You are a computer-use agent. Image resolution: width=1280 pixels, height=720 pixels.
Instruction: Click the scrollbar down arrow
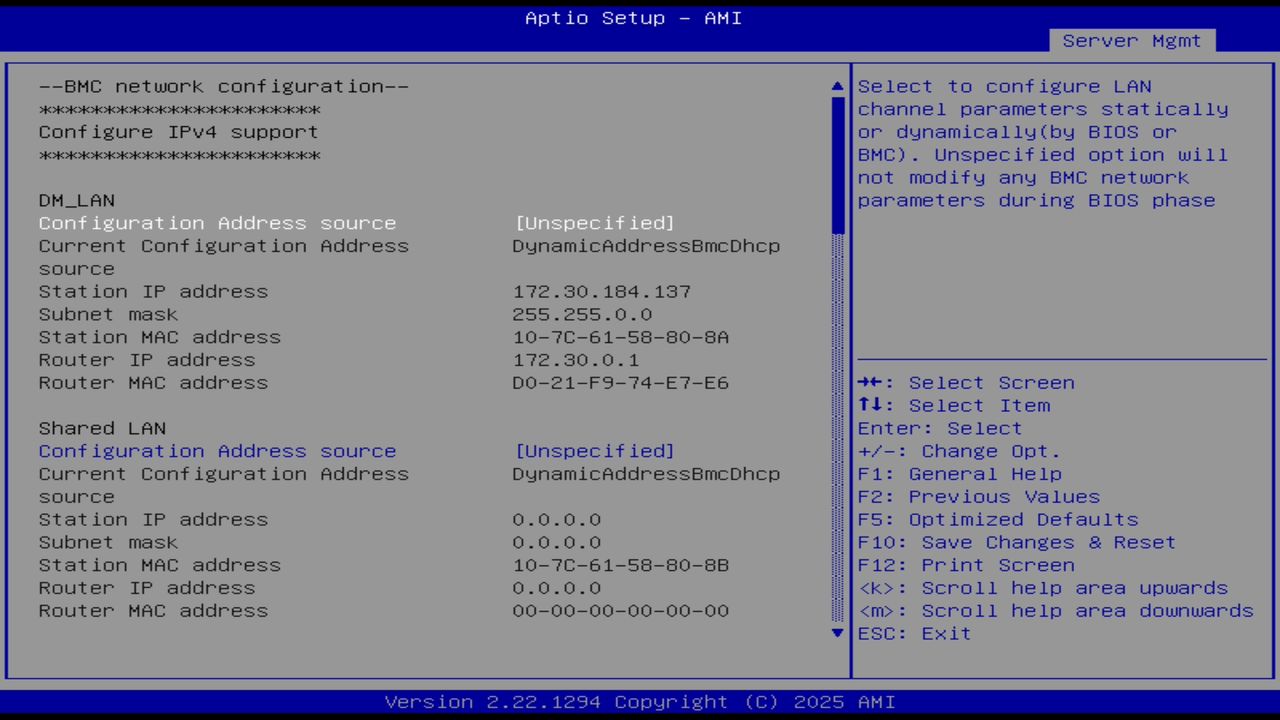coord(837,633)
